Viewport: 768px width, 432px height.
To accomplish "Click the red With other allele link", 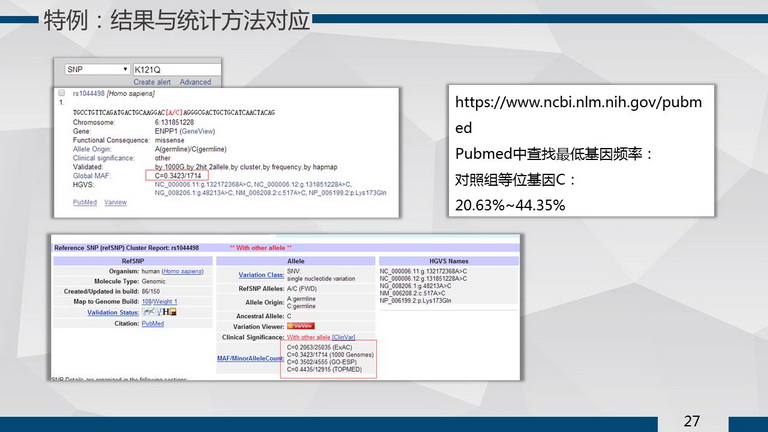I will coord(309,337).
